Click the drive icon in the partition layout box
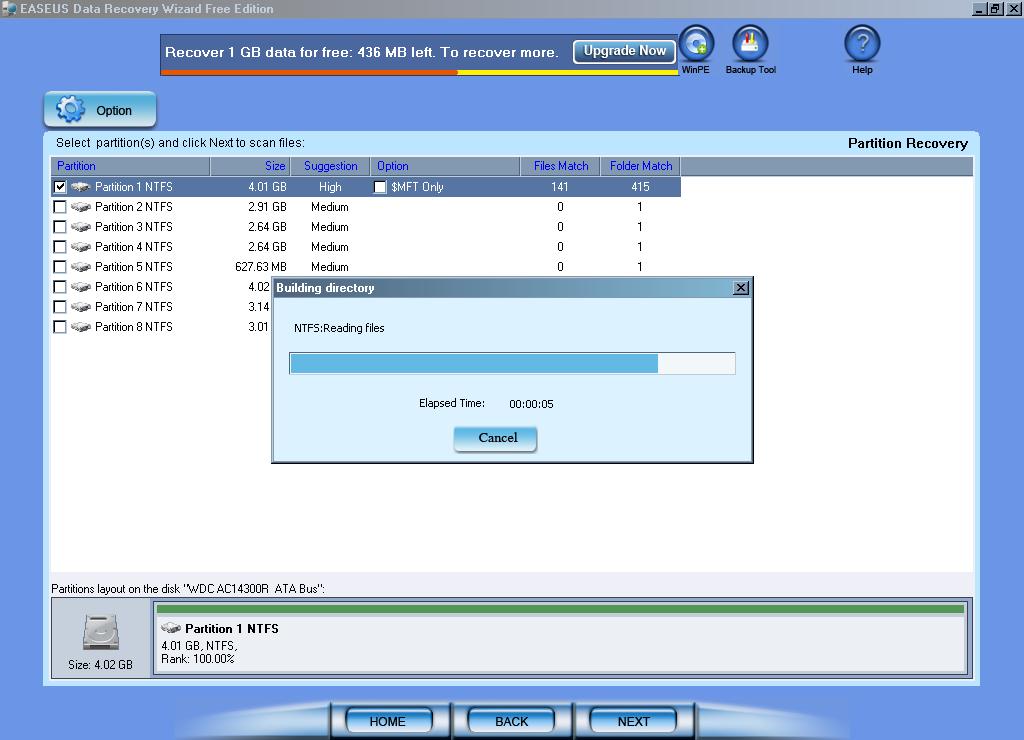This screenshot has width=1024, height=740. click(171, 628)
